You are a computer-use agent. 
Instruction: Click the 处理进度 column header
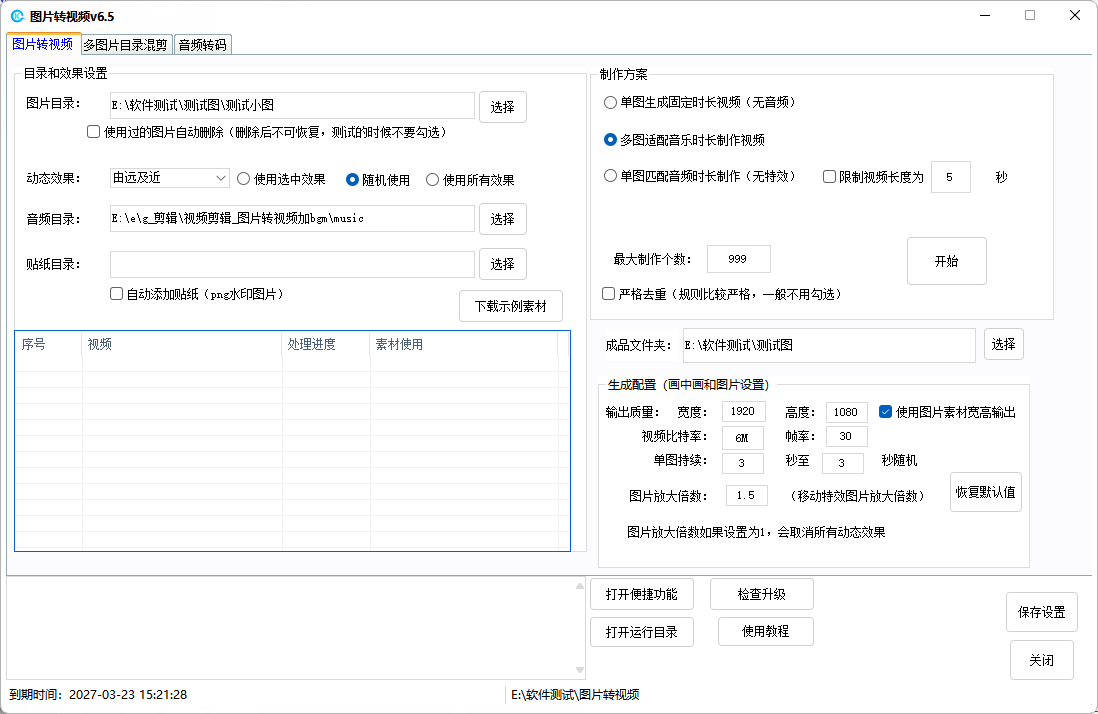pyautogui.click(x=326, y=344)
